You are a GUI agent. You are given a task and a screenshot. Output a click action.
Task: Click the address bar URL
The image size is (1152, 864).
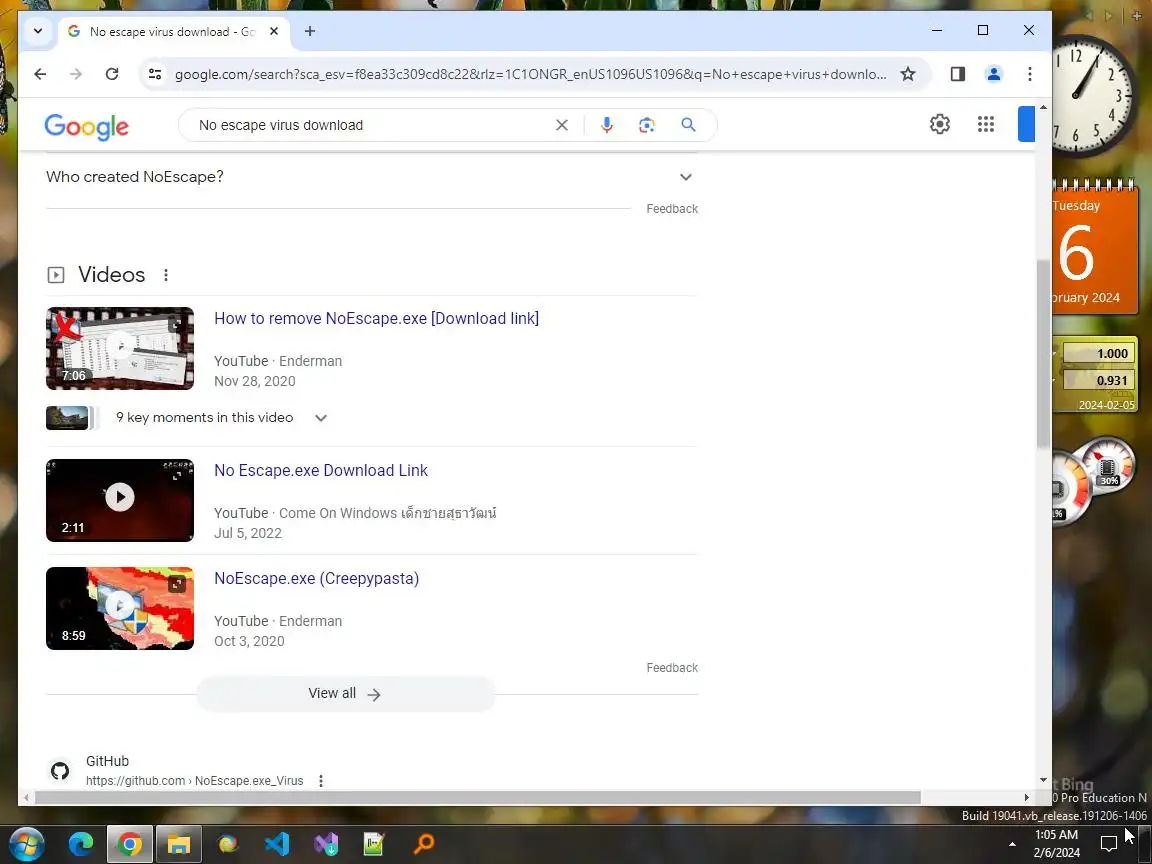click(530, 73)
